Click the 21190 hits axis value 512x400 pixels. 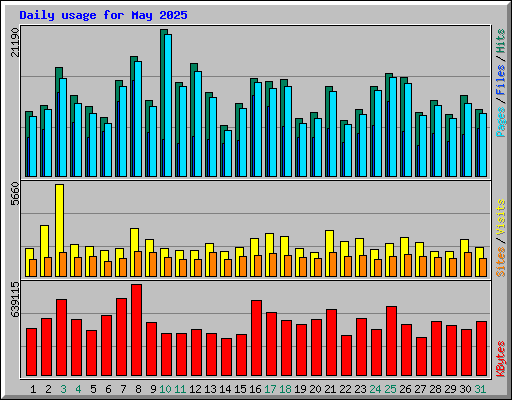point(15,42)
